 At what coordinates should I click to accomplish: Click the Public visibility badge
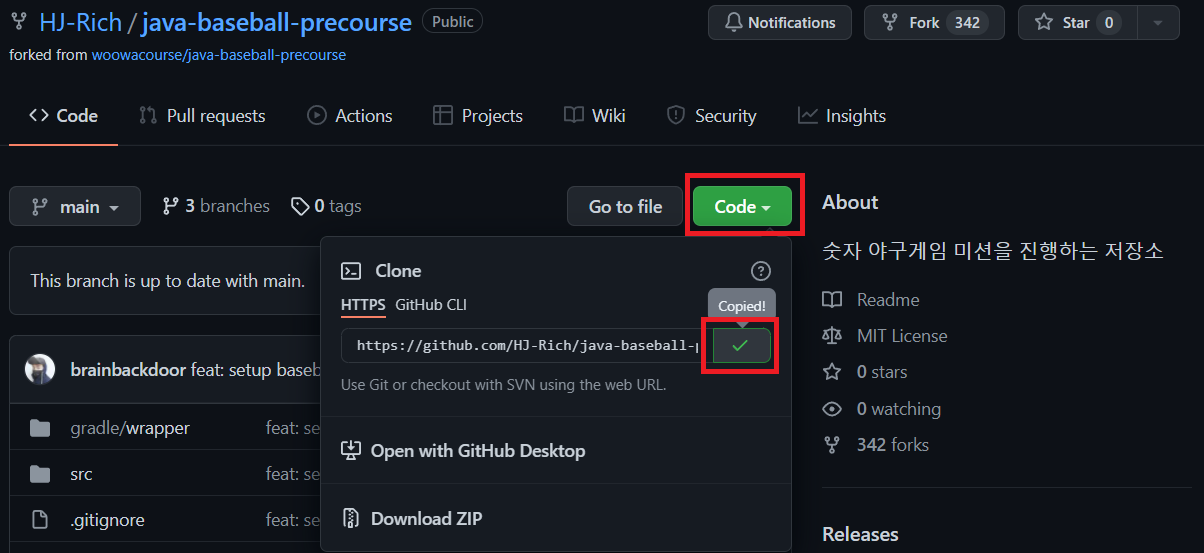click(453, 21)
